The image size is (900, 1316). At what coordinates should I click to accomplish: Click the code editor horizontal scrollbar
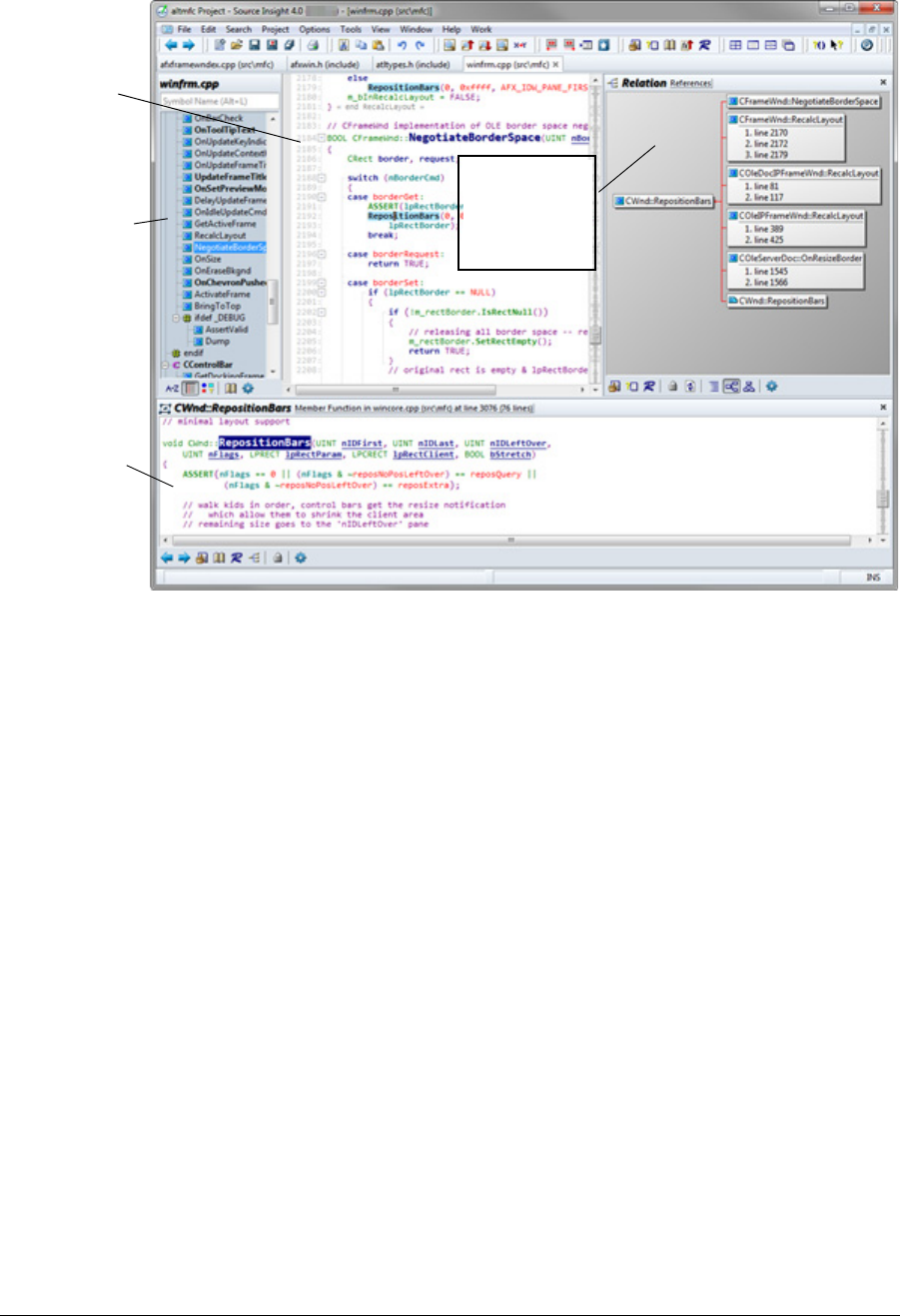click(438, 388)
